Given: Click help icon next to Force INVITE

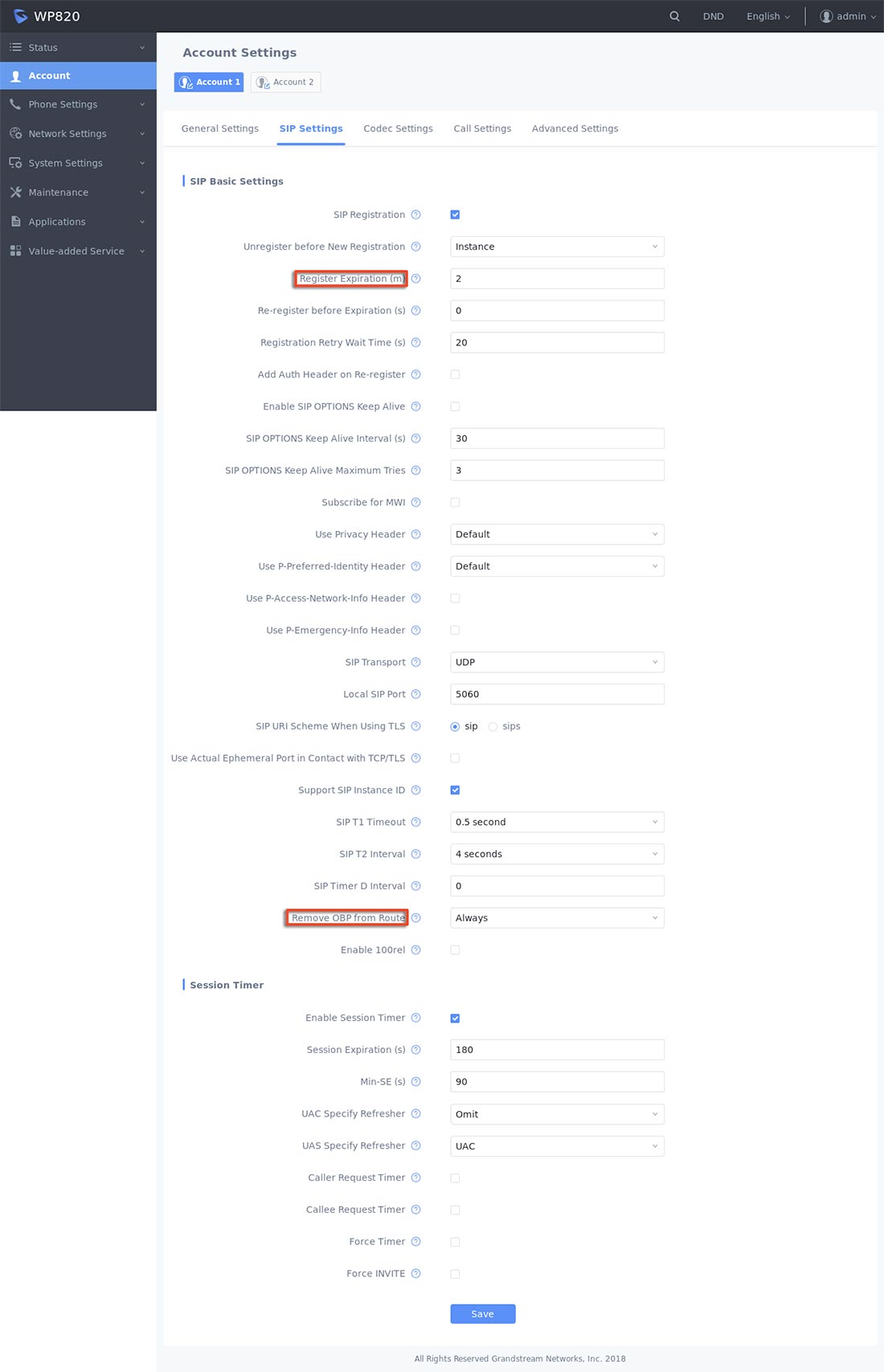Looking at the screenshot, I should [x=415, y=1273].
